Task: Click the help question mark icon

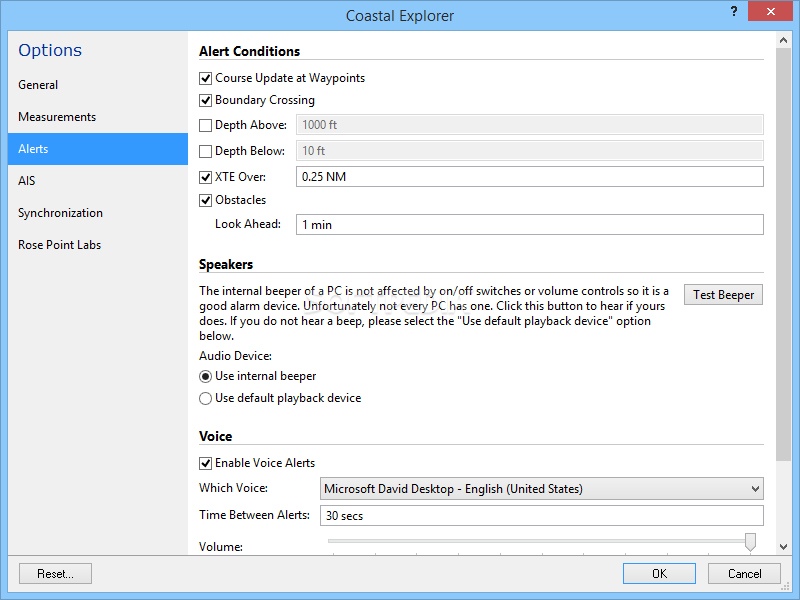Action: pos(734,11)
